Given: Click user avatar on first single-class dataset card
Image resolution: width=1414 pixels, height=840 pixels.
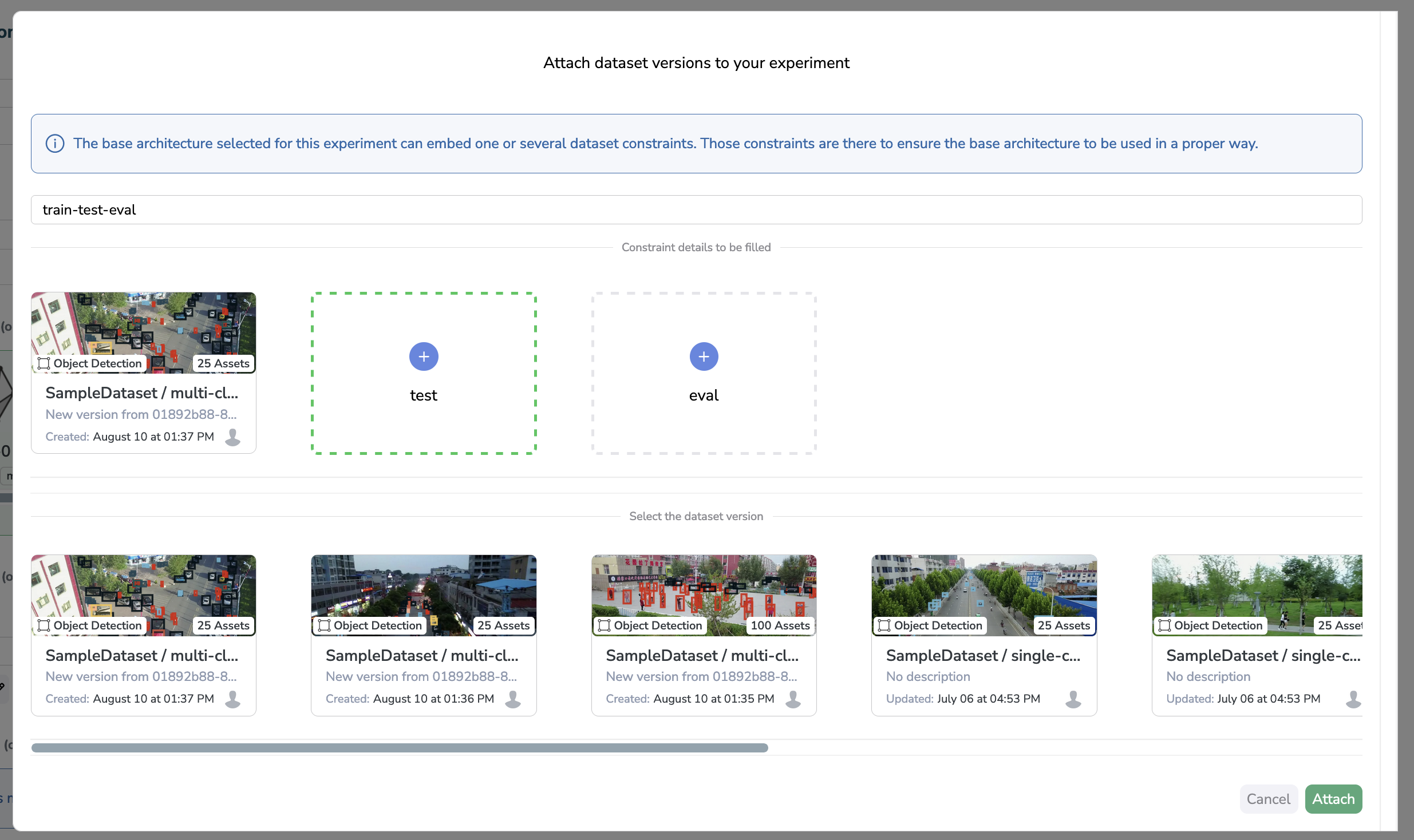Looking at the screenshot, I should pyautogui.click(x=1073, y=699).
